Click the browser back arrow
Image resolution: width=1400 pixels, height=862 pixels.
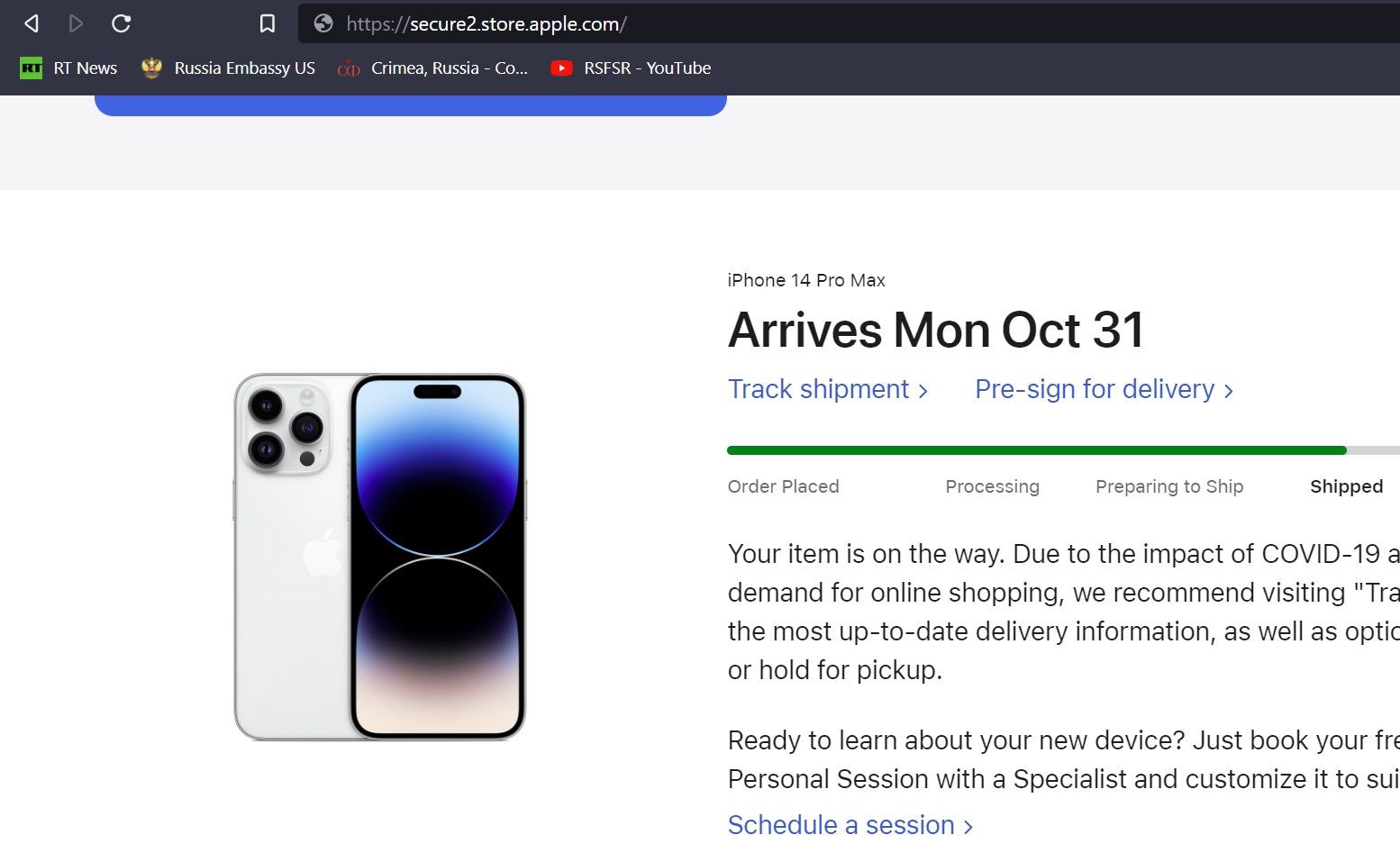tap(32, 23)
